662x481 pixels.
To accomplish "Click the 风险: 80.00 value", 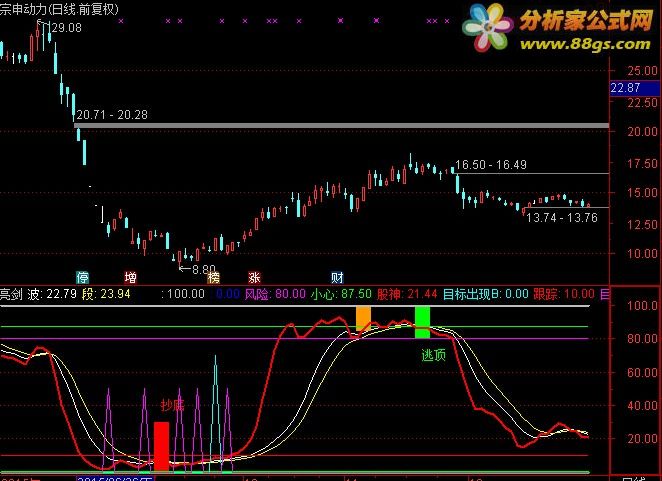I will pos(275,294).
